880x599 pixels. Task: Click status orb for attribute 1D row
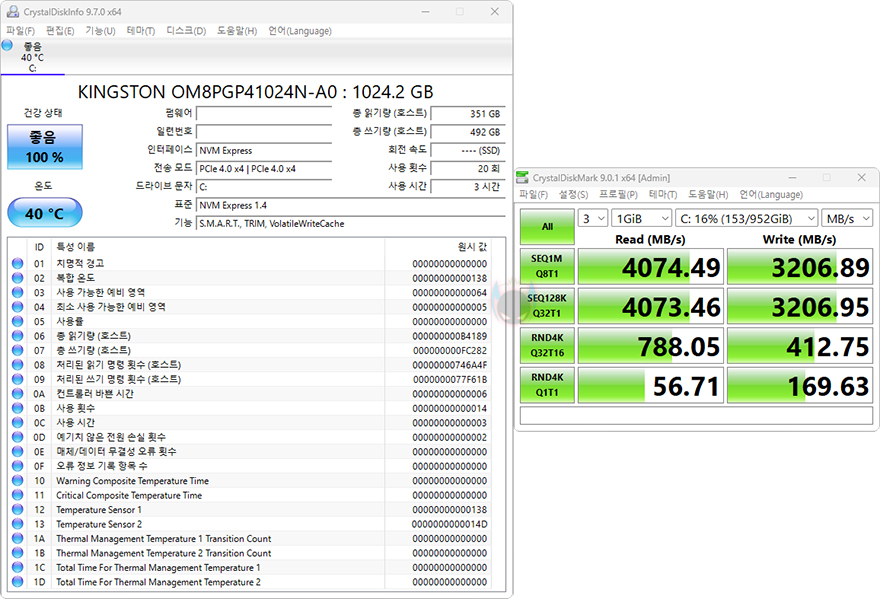17,582
